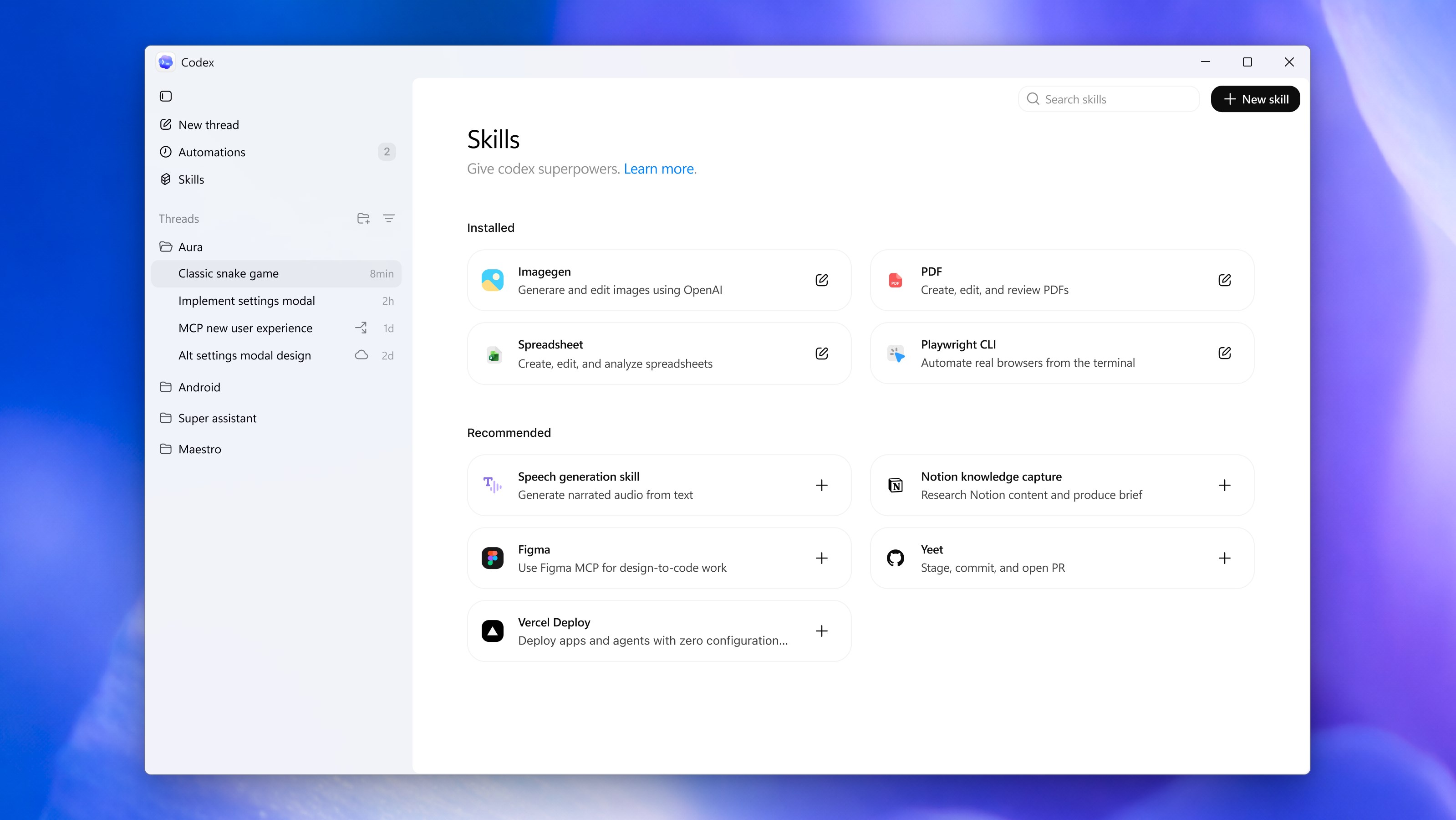Add the Speech generation skill with the plus icon
Screen dimensions: 1456x820
coord(822,485)
